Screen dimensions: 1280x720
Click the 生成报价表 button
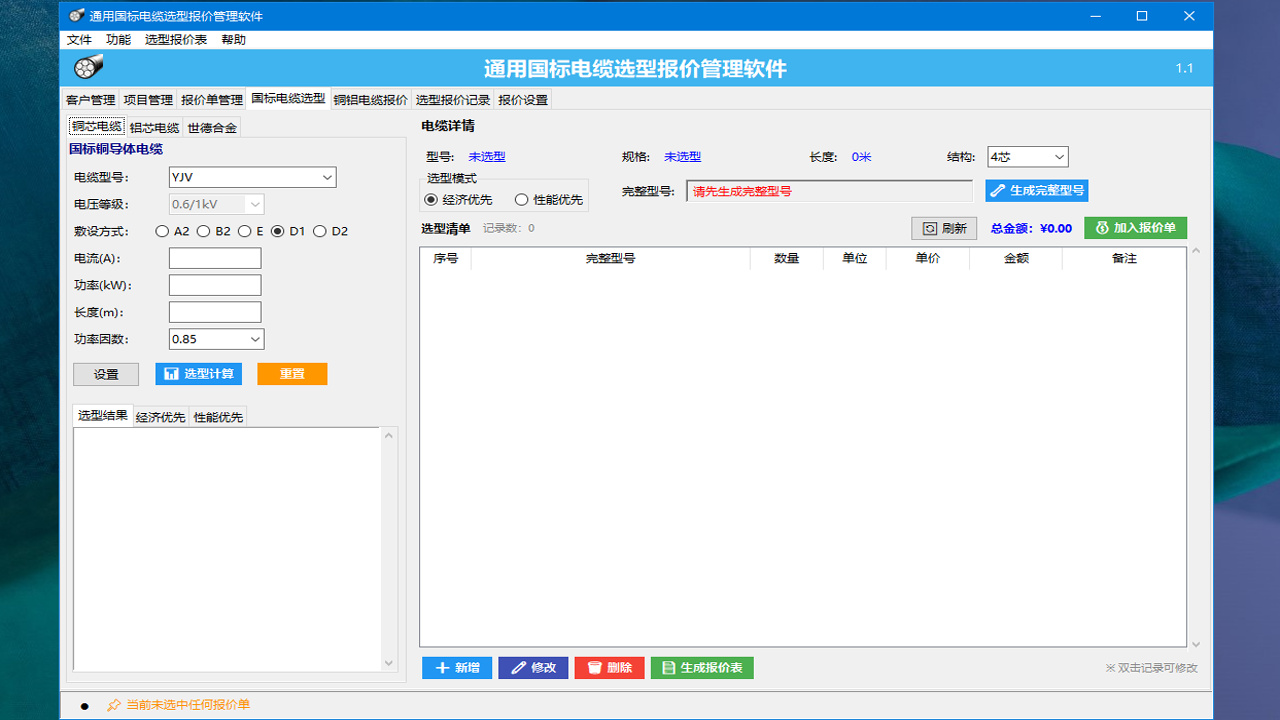click(x=702, y=668)
